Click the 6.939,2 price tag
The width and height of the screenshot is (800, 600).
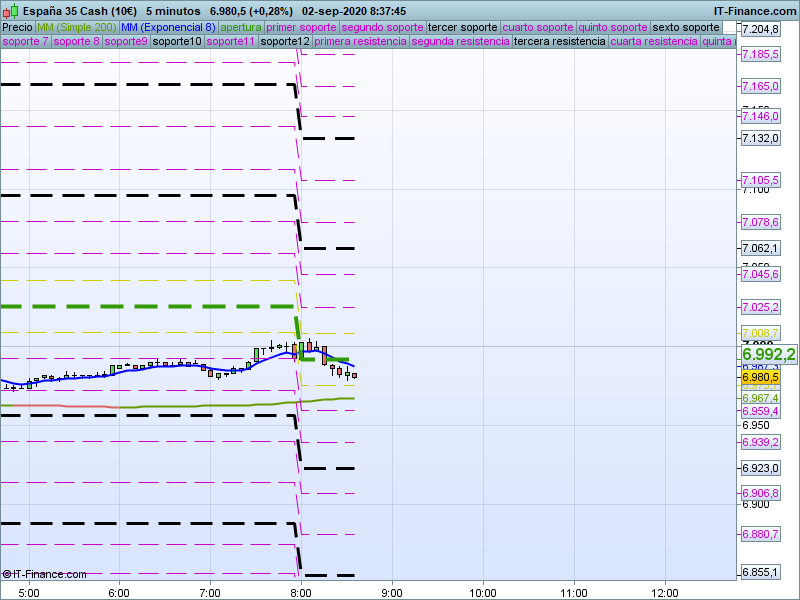tap(760, 442)
